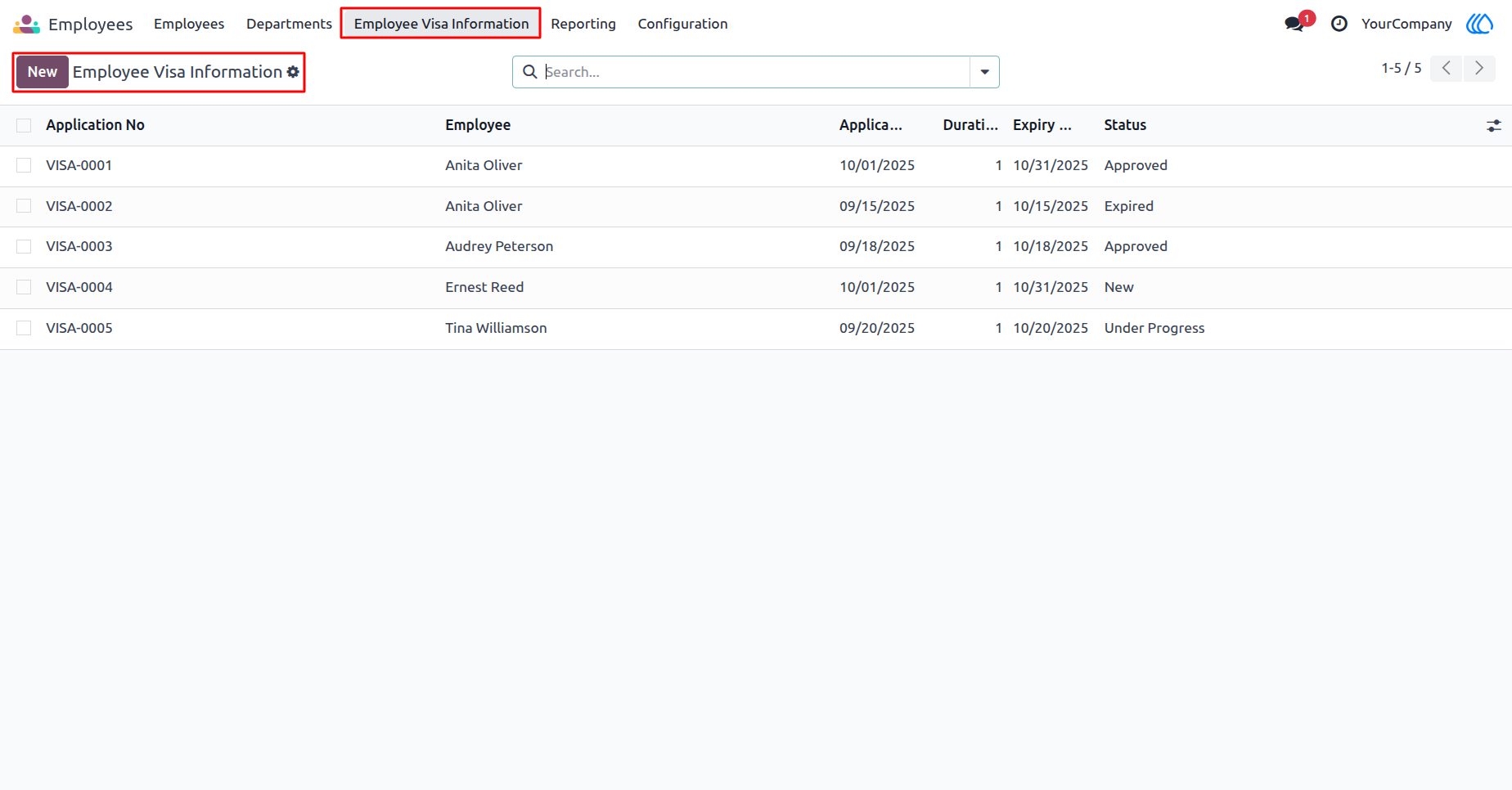
Task: Open the activities clock icon
Action: (1339, 24)
